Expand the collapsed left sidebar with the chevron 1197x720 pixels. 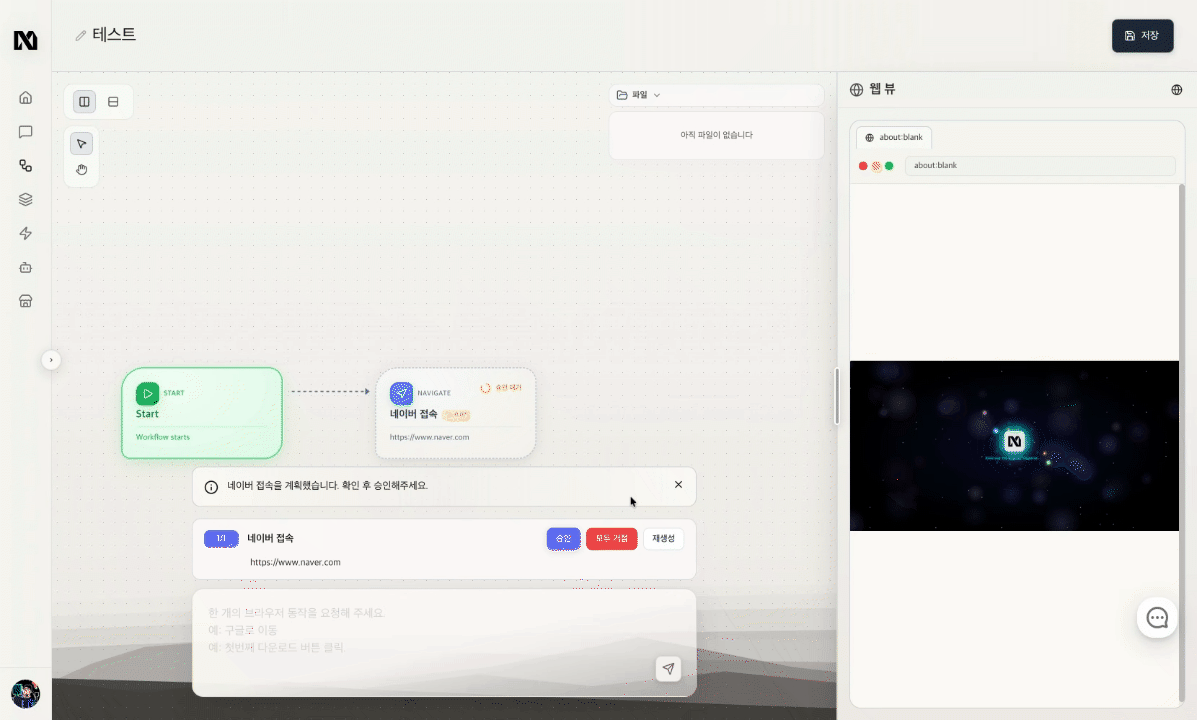tap(51, 360)
